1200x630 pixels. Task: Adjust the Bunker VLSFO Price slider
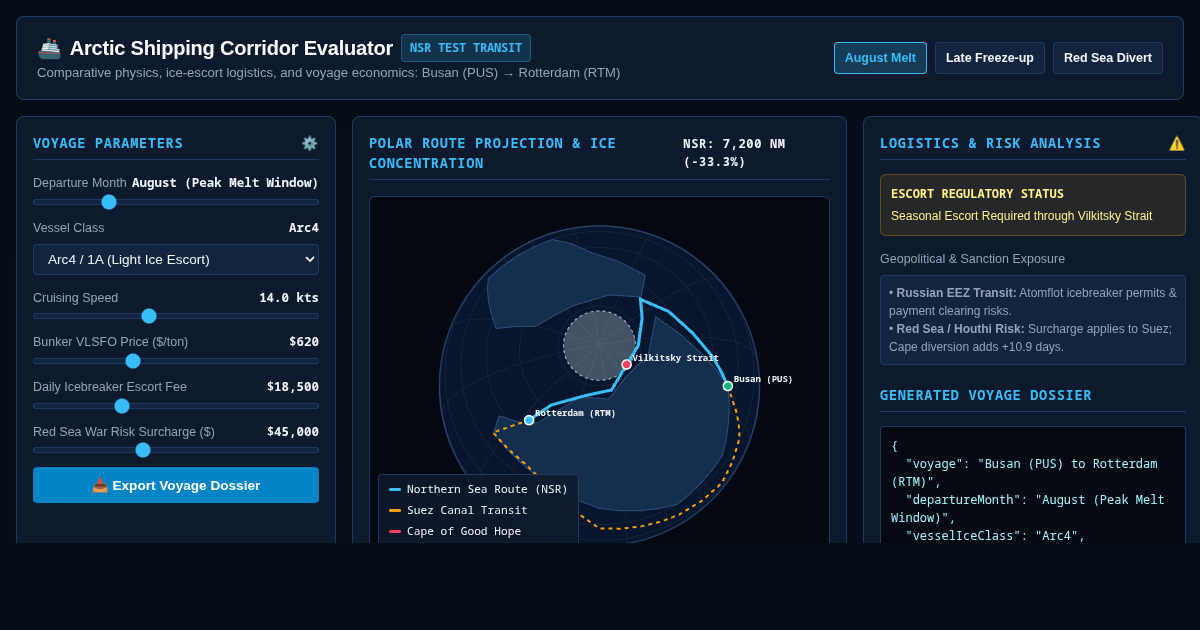tap(176, 361)
